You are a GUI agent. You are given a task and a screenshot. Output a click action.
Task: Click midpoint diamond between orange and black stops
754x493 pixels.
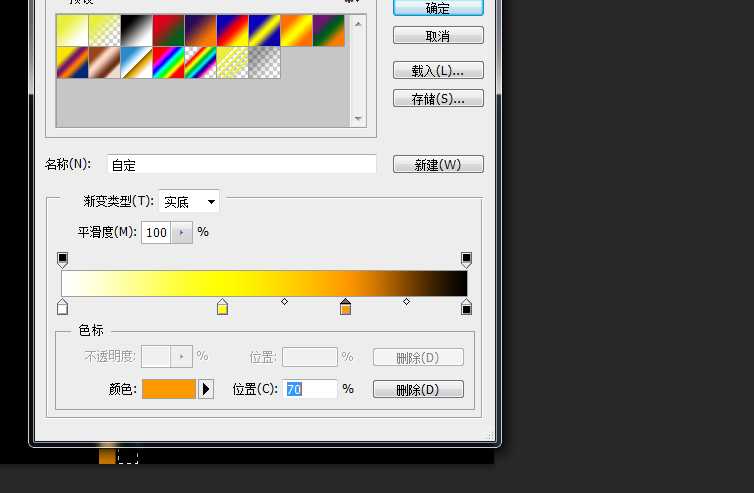coord(406,302)
